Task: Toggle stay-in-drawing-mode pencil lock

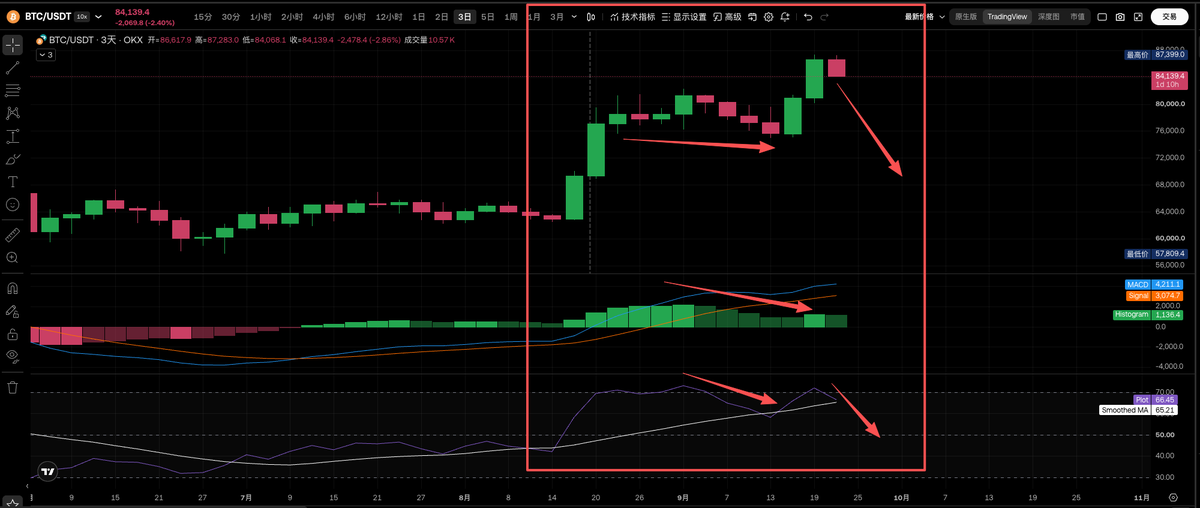Action: [x=13, y=311]
